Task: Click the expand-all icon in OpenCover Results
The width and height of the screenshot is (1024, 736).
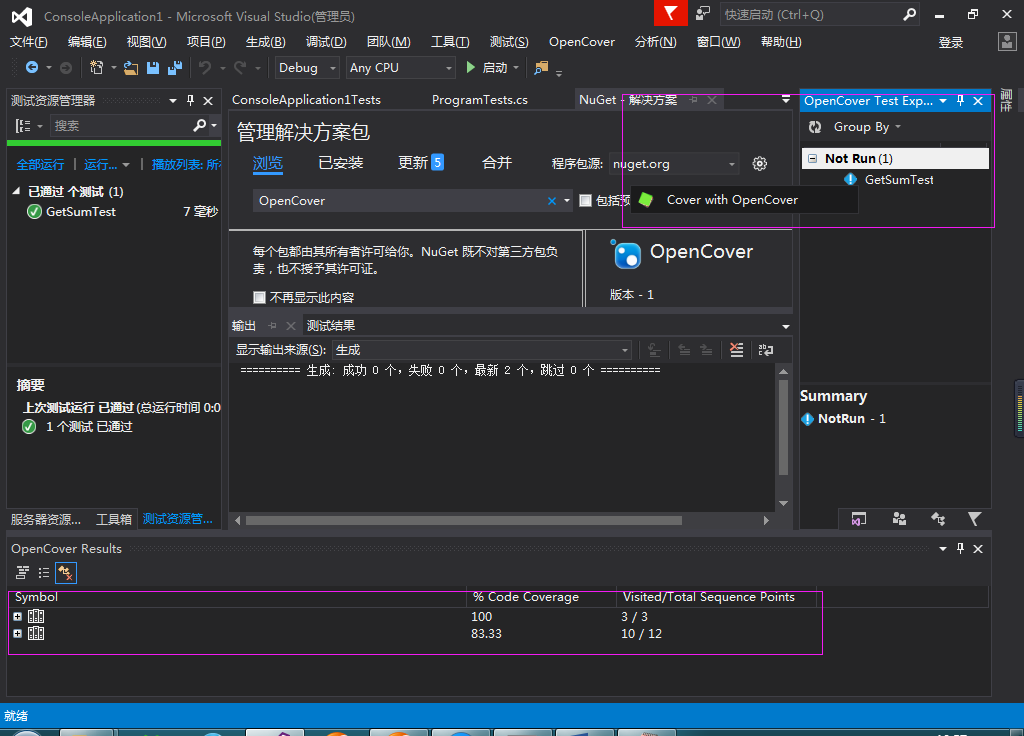Action: [22, 573]
